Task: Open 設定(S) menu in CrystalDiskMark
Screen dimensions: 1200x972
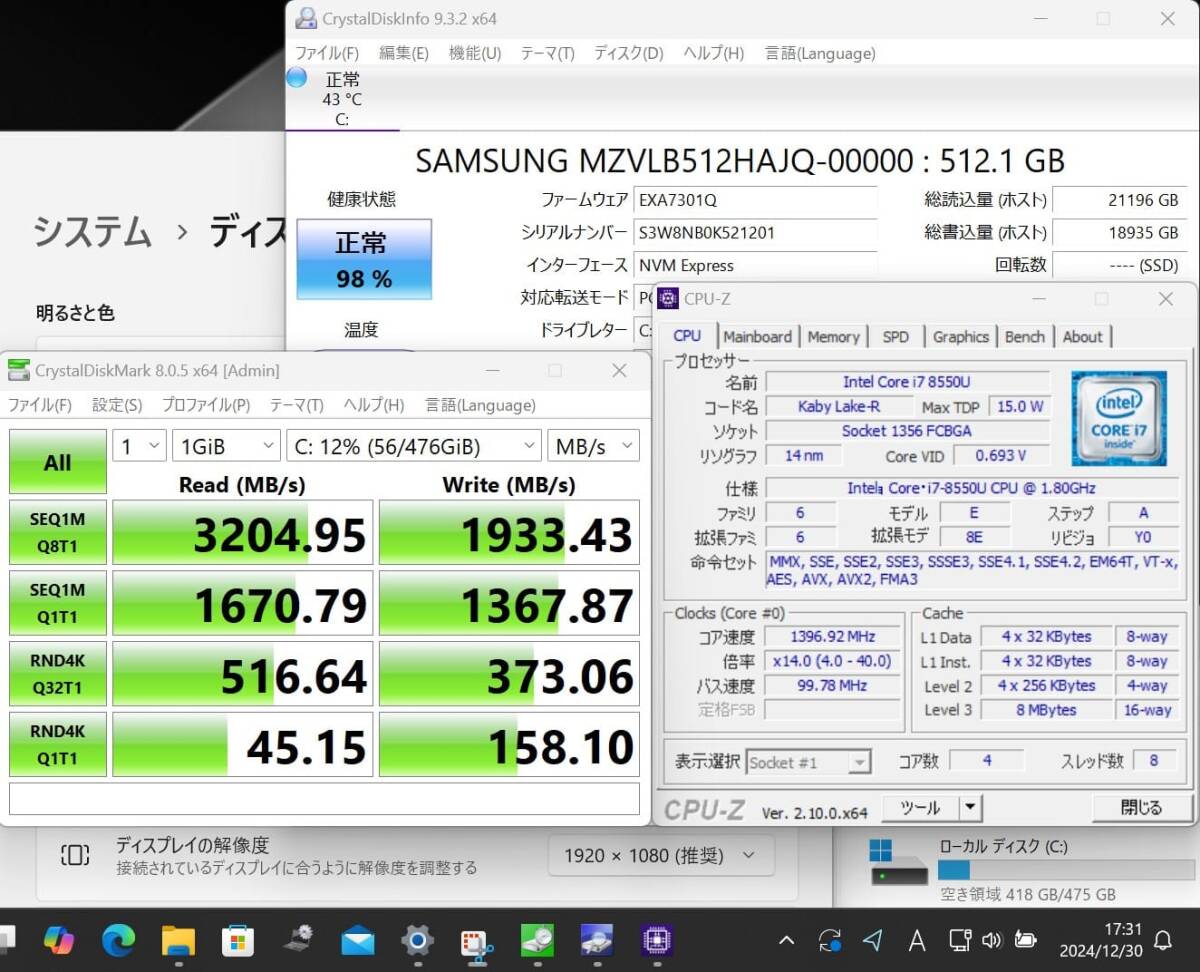Action: point(117,405)
